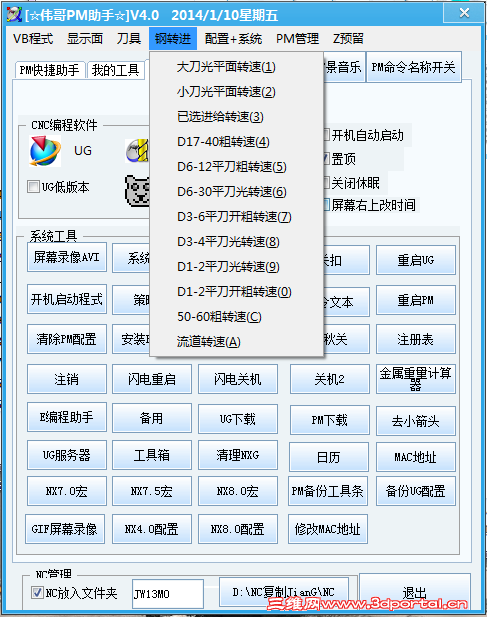
Task: Choose D17-40粗转速(4) entry
Action: [236, 142]
